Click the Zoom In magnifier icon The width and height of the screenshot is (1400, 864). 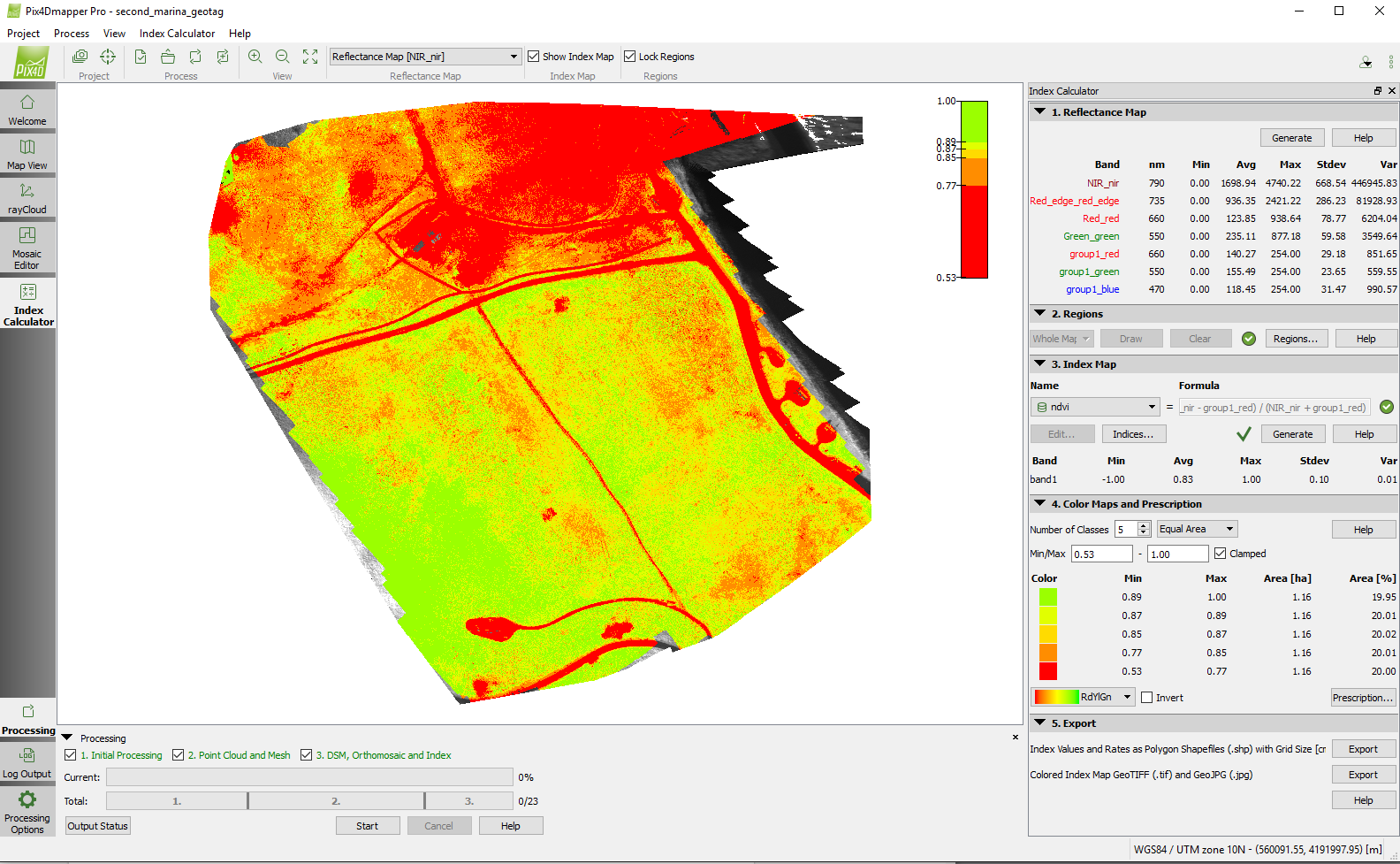point(255,57)
